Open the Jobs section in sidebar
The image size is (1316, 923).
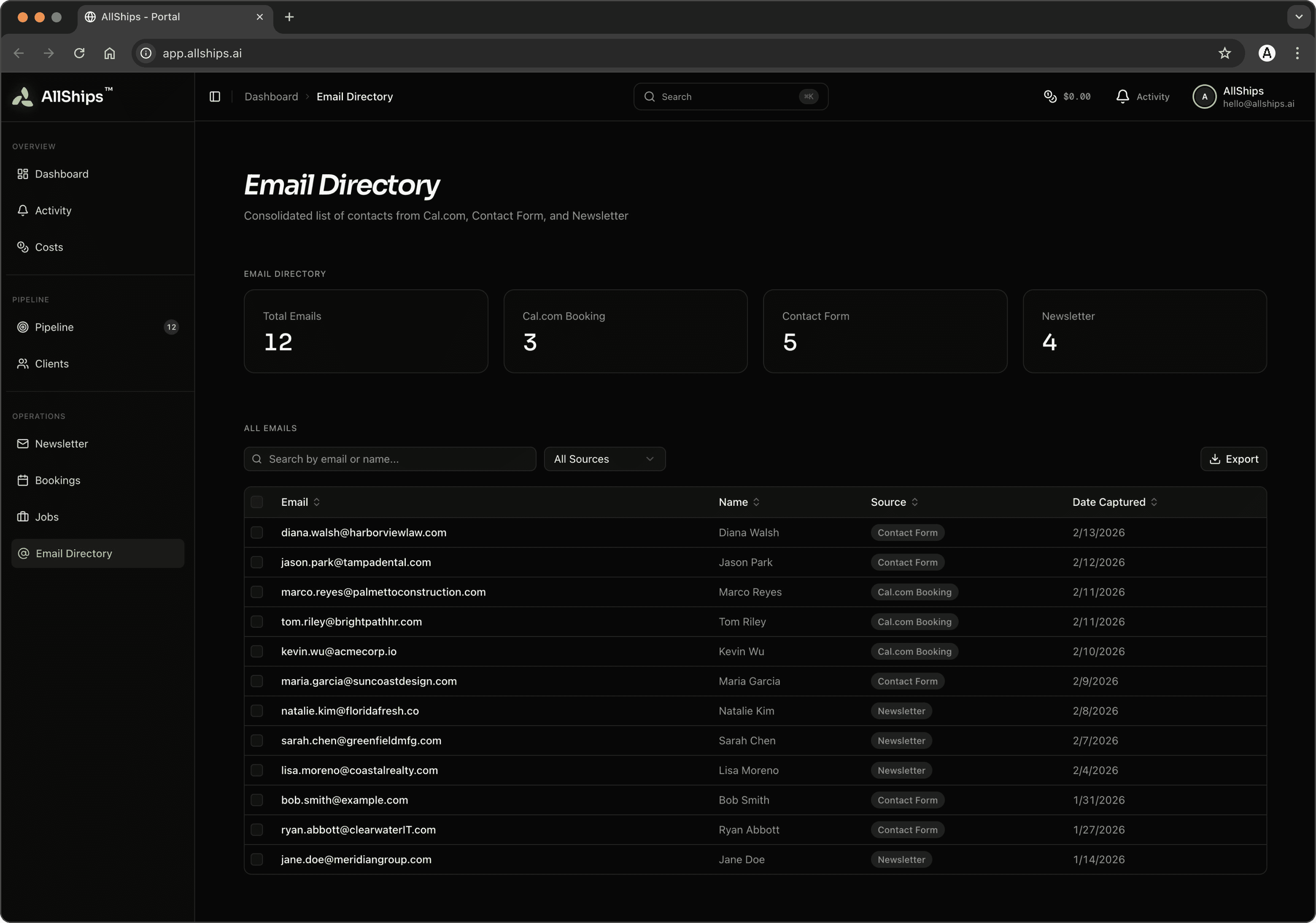pyautogui.click(x=46, y=517)
